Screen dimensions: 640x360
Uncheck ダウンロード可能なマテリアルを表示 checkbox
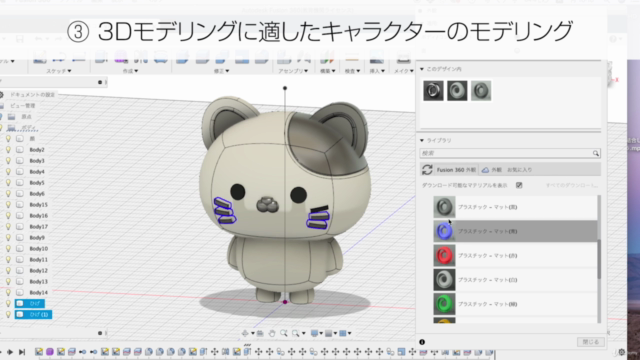point(519,185)
